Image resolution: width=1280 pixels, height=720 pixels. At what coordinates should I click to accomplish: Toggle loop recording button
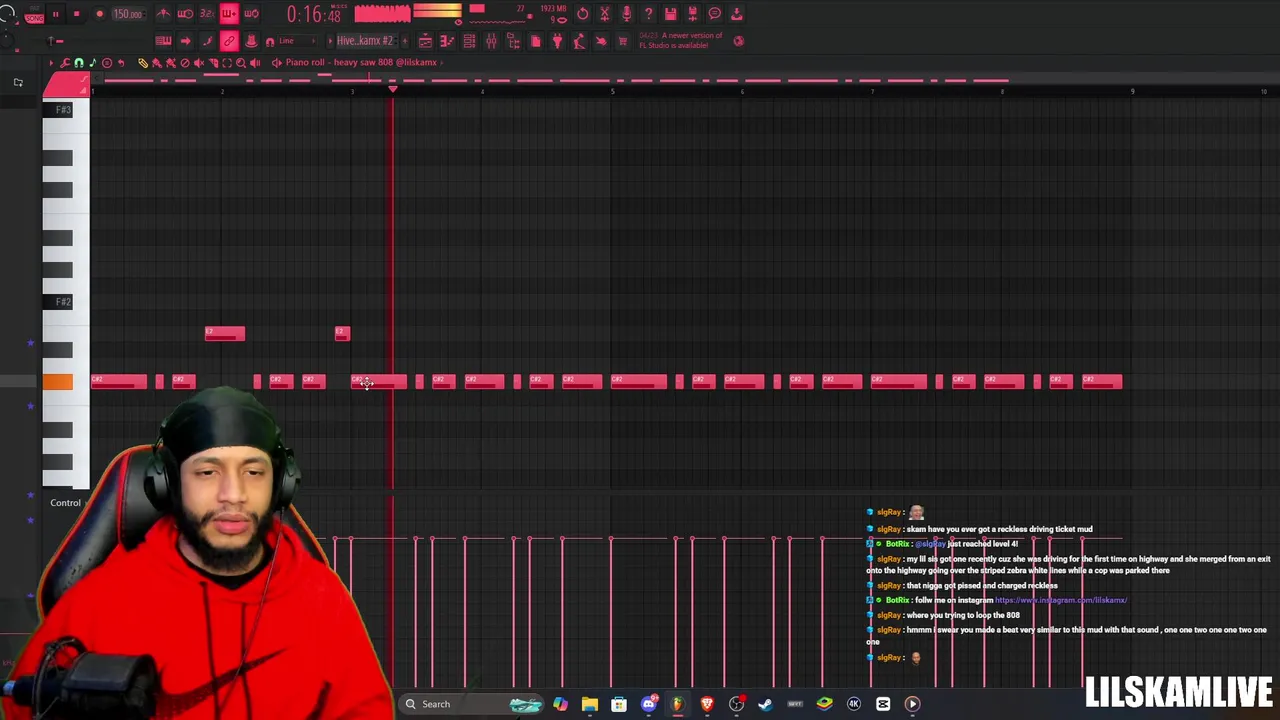tap(251, 14)
